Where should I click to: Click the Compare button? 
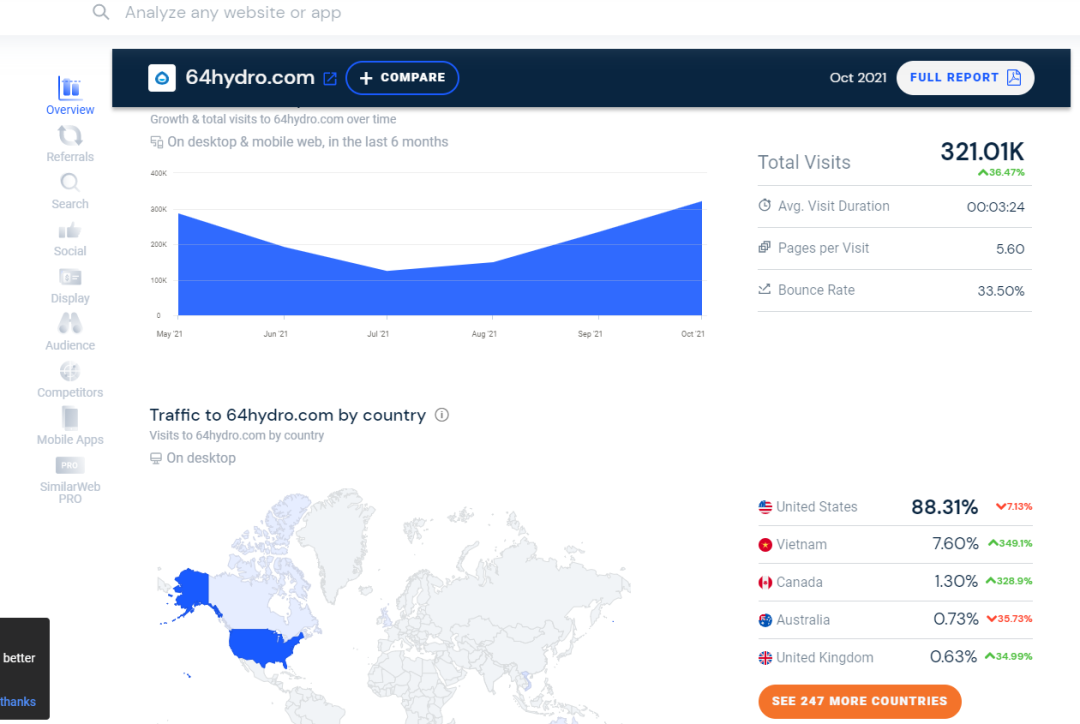coord(402,78)
